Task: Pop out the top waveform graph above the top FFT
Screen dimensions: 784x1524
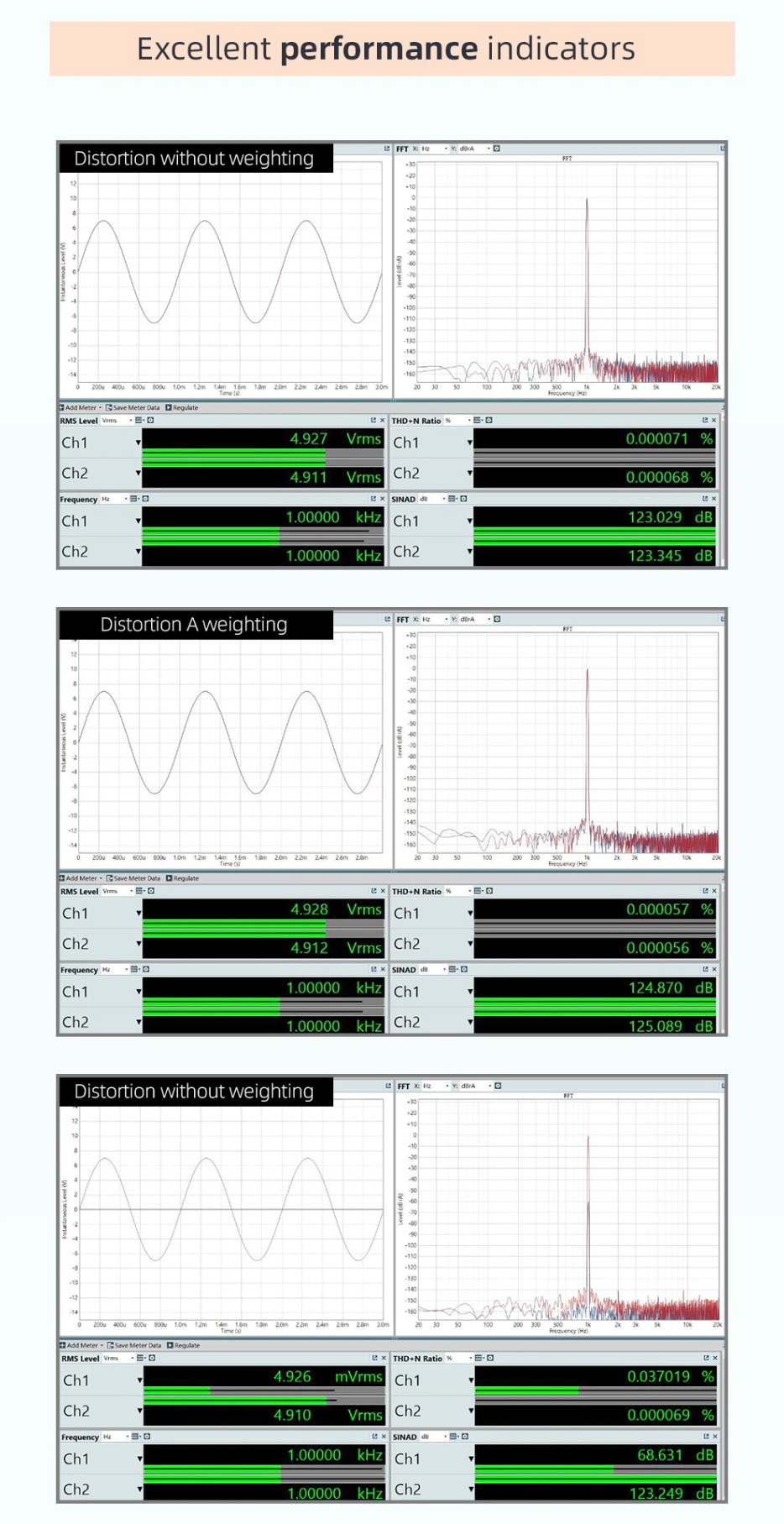Action: 387,149
